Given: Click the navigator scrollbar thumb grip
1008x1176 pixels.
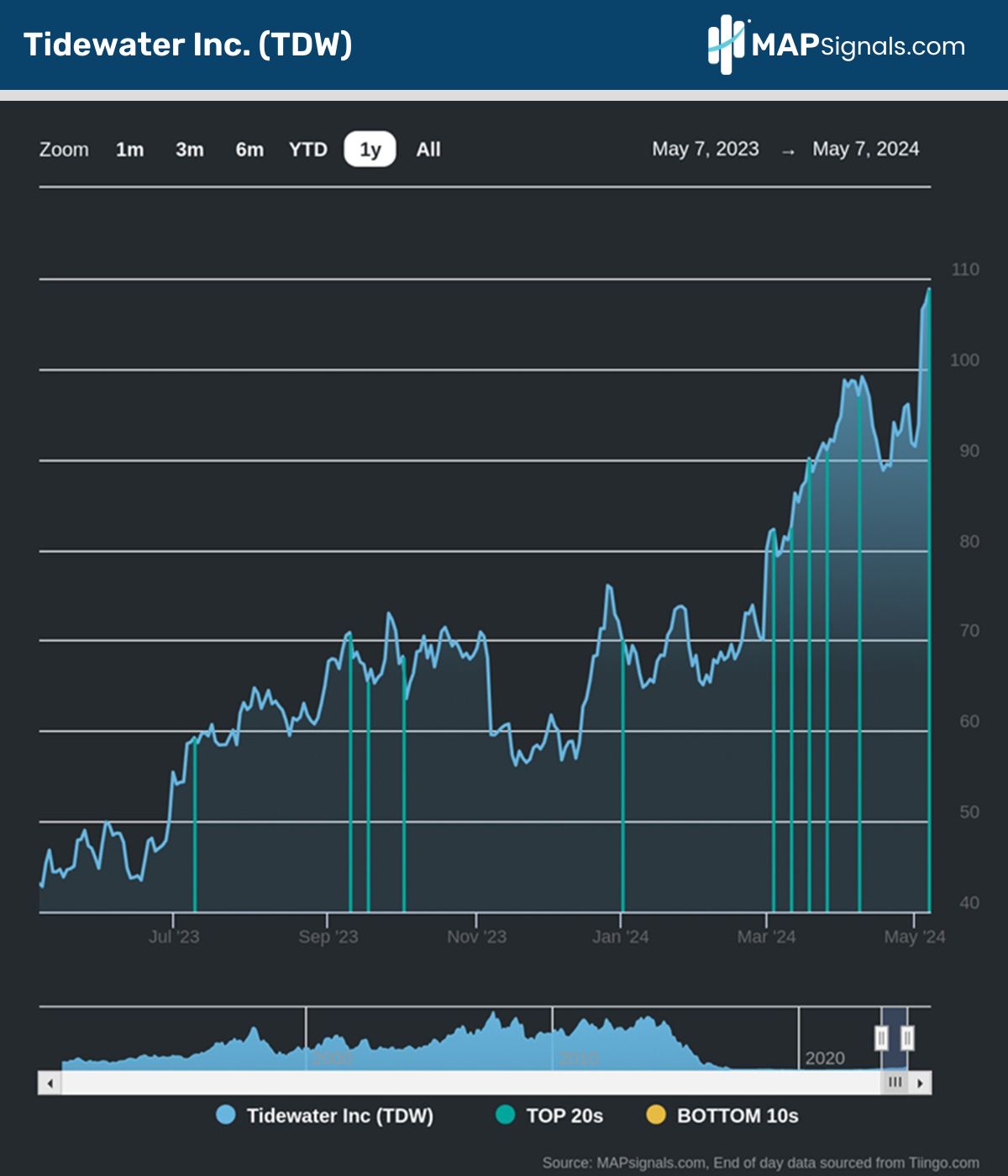Looking at the screenshot, I should pyautogui.click(x=895, y=1083).
